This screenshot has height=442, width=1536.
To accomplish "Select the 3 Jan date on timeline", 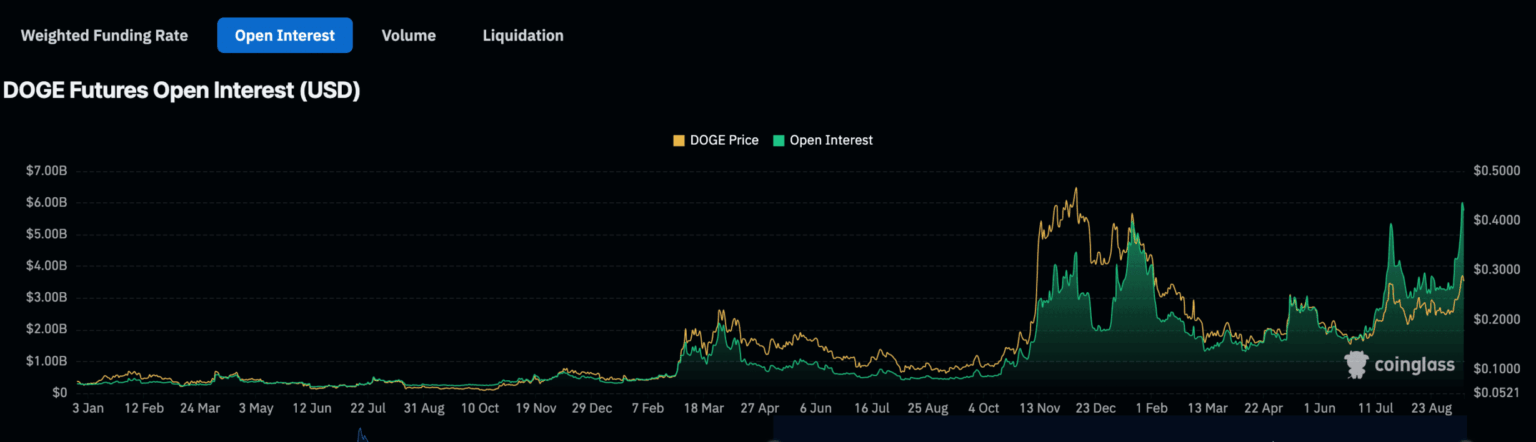I will [x=90, y=409].
